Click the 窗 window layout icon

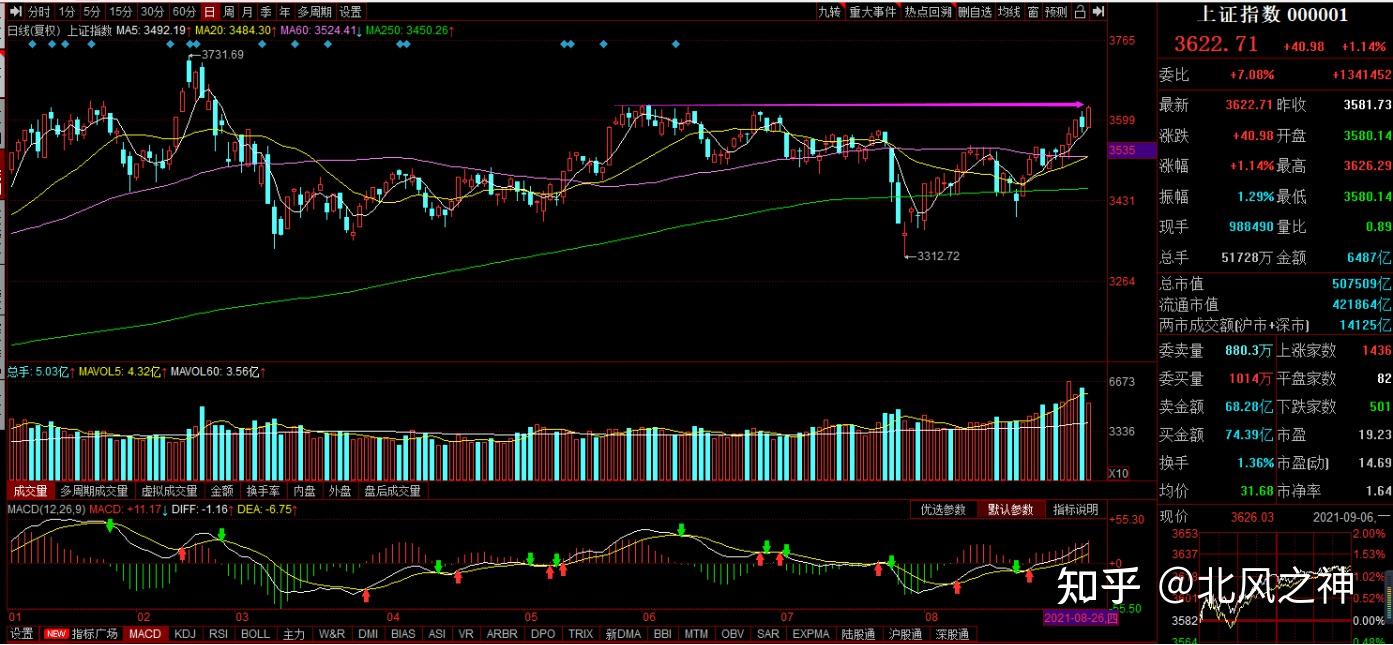click(1031, 12)
